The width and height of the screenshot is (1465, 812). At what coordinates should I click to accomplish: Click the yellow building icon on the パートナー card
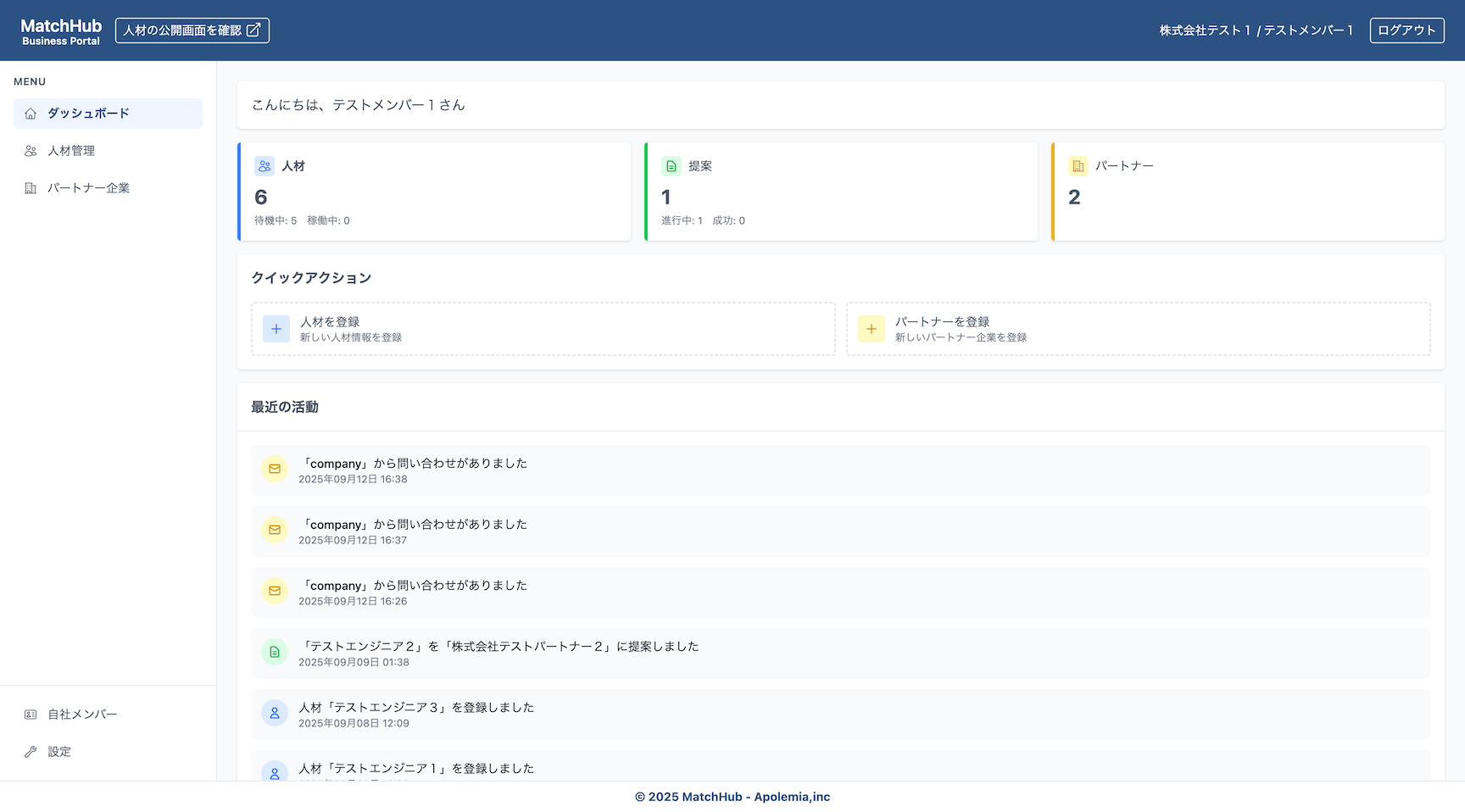coord(1078,165)
